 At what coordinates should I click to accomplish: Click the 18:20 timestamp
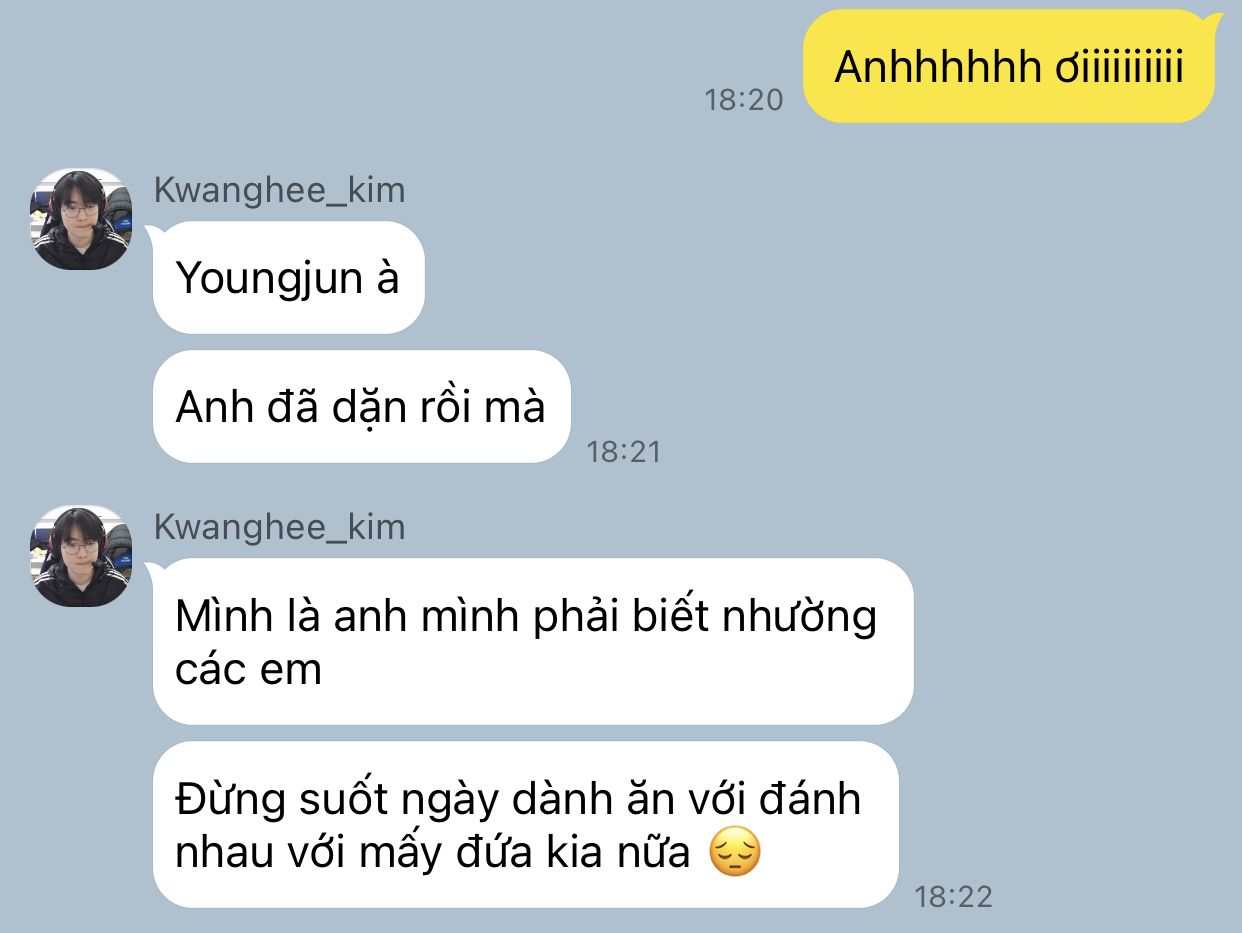[744, 100]
